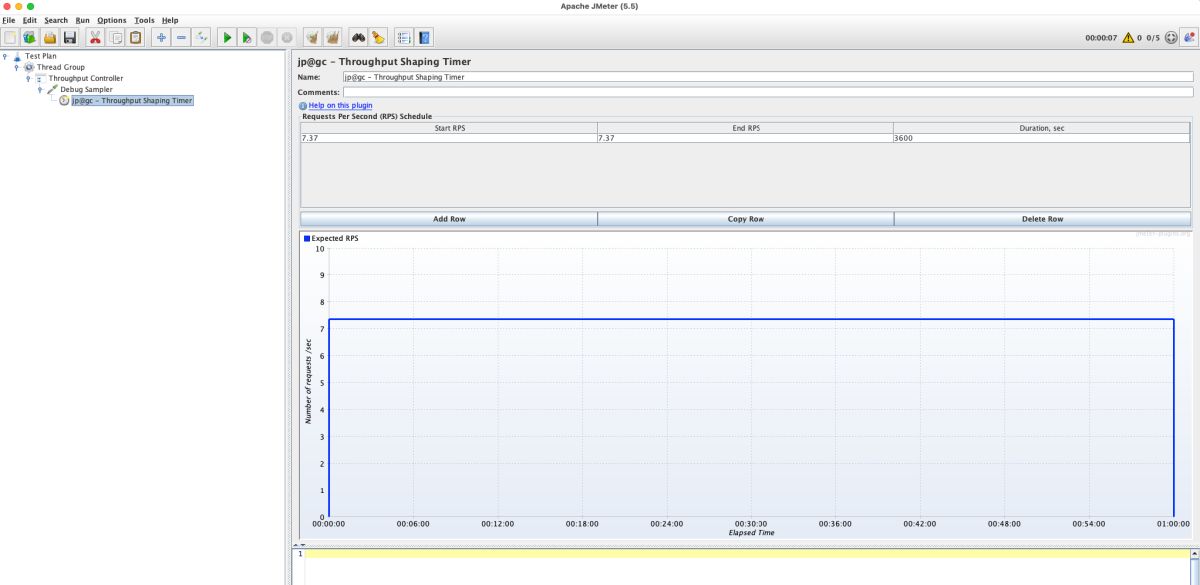Select Test Plan in the tree
This screenshot has width=1200, height=585.
[41, 56]
